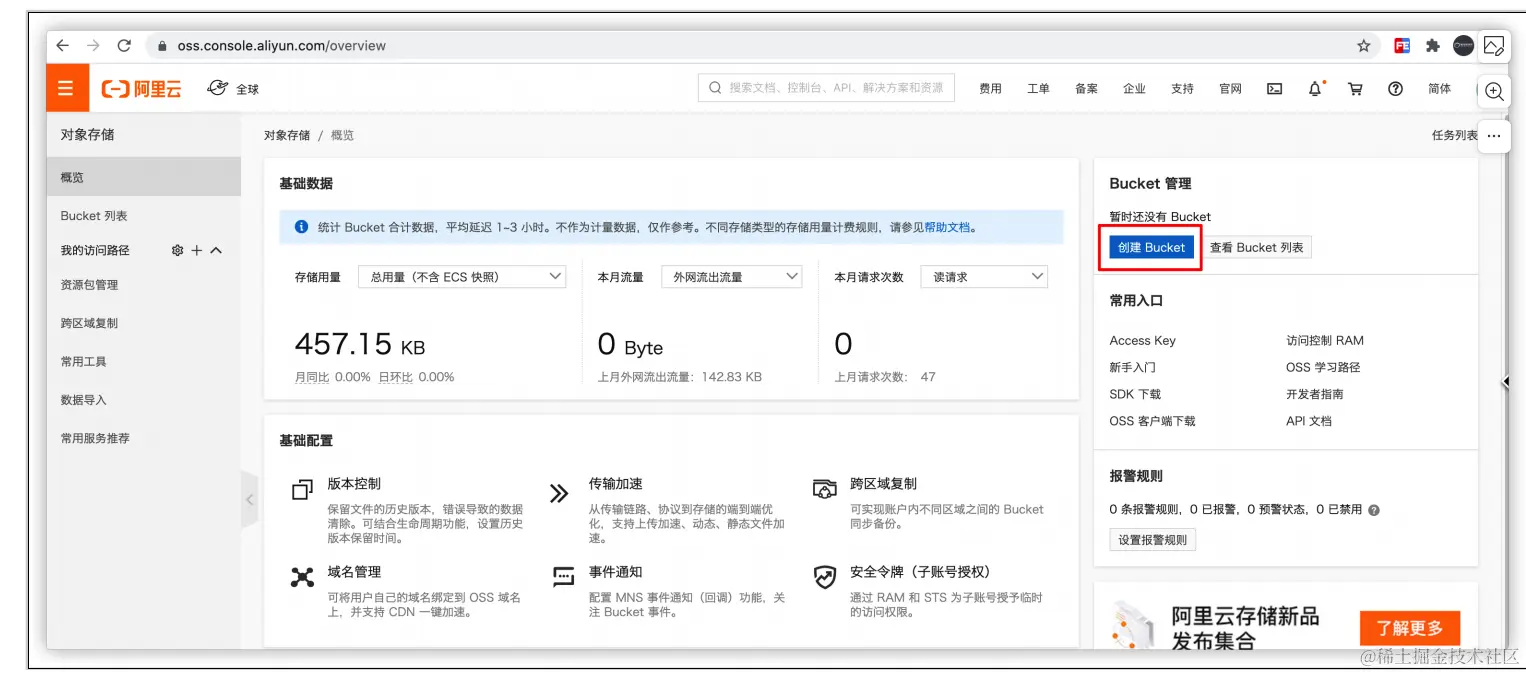Open 官网 in the top navigation
The height and width of the screenshot is (673, 1526).
[1230, 89]
